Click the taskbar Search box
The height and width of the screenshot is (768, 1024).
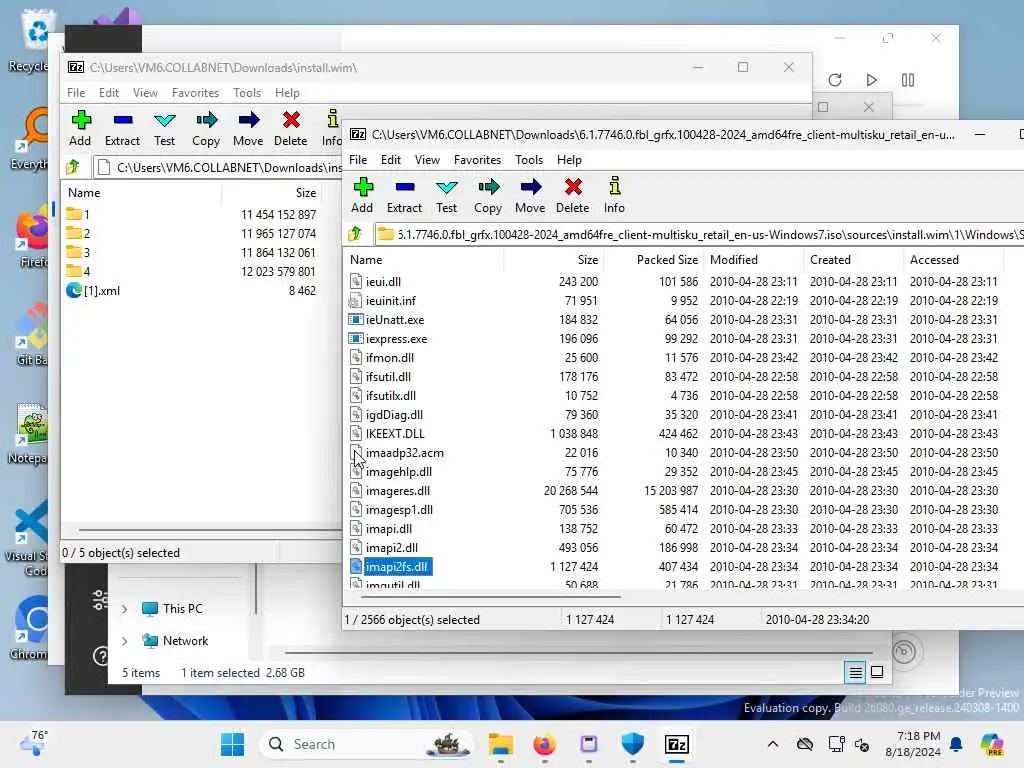pos(367,744)
